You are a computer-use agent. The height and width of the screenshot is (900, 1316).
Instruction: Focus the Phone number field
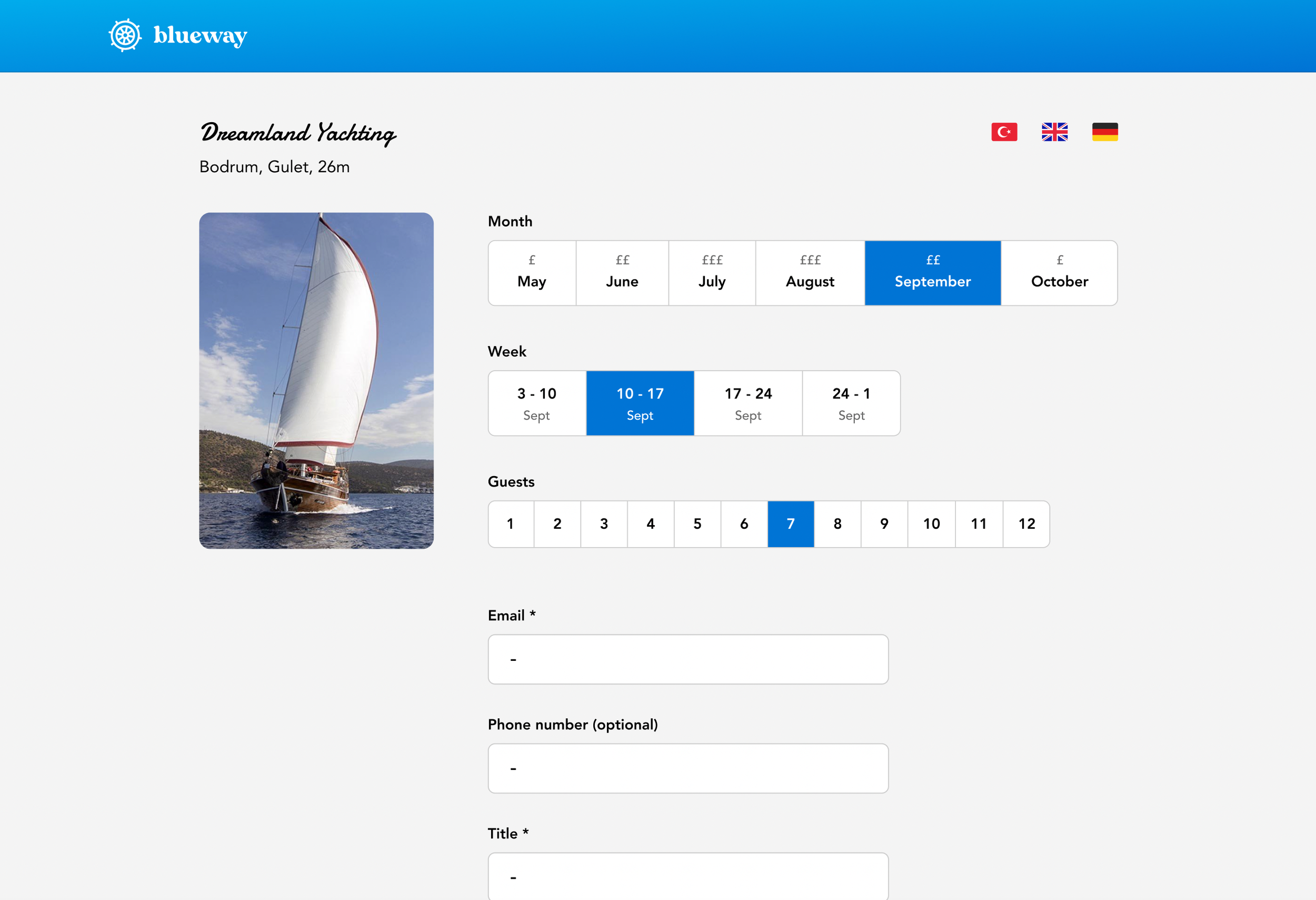tap(687, 768)
